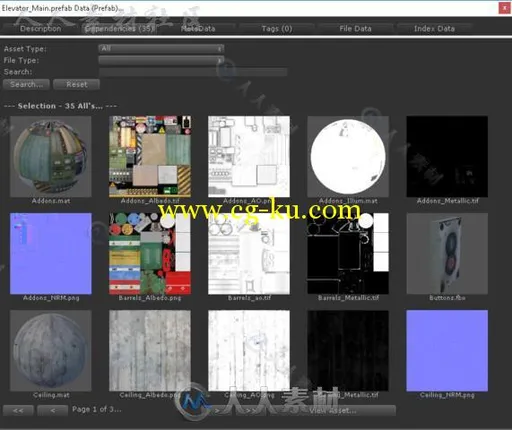Select the Ceiling_Albedo.png thumbnail
This screenshot has width=512, height=430.
tap(150, 351)
